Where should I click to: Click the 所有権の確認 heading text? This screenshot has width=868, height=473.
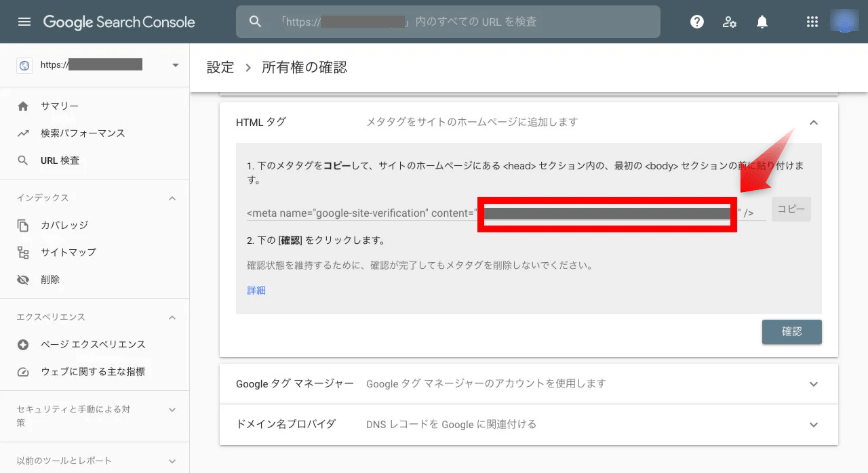[304, 68]
